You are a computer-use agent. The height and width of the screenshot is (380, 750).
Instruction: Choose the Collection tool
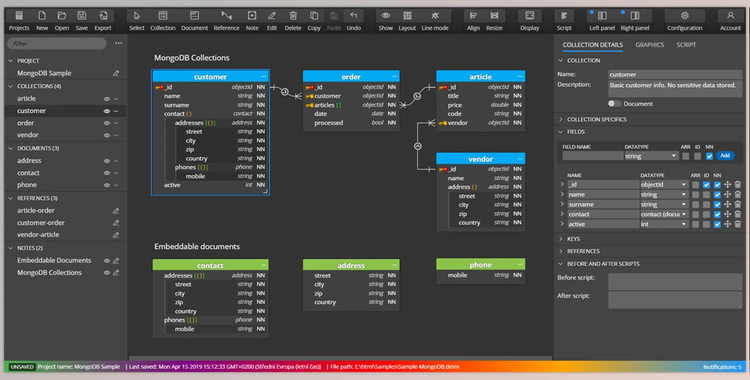[163, 21]
